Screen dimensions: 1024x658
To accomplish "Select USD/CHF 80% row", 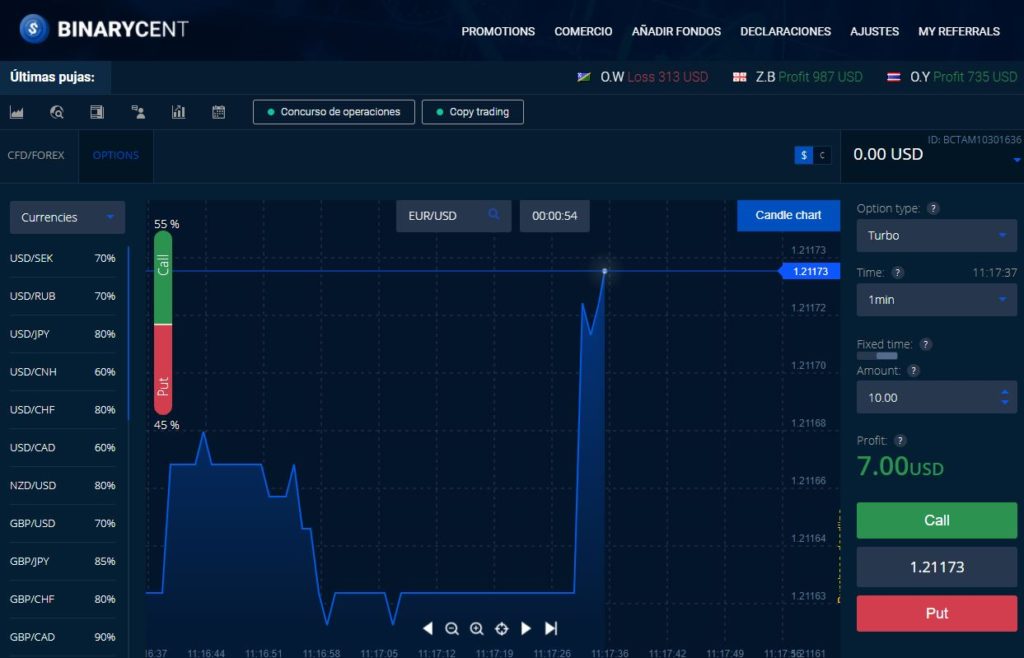I will point(63,410).
